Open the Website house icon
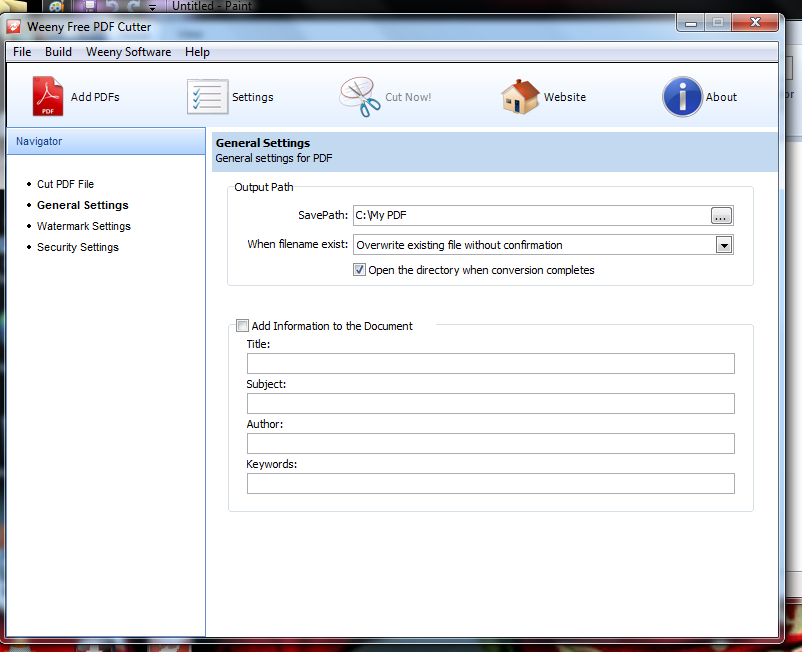This screenshot has height=652, width=802. coord(520,96)
